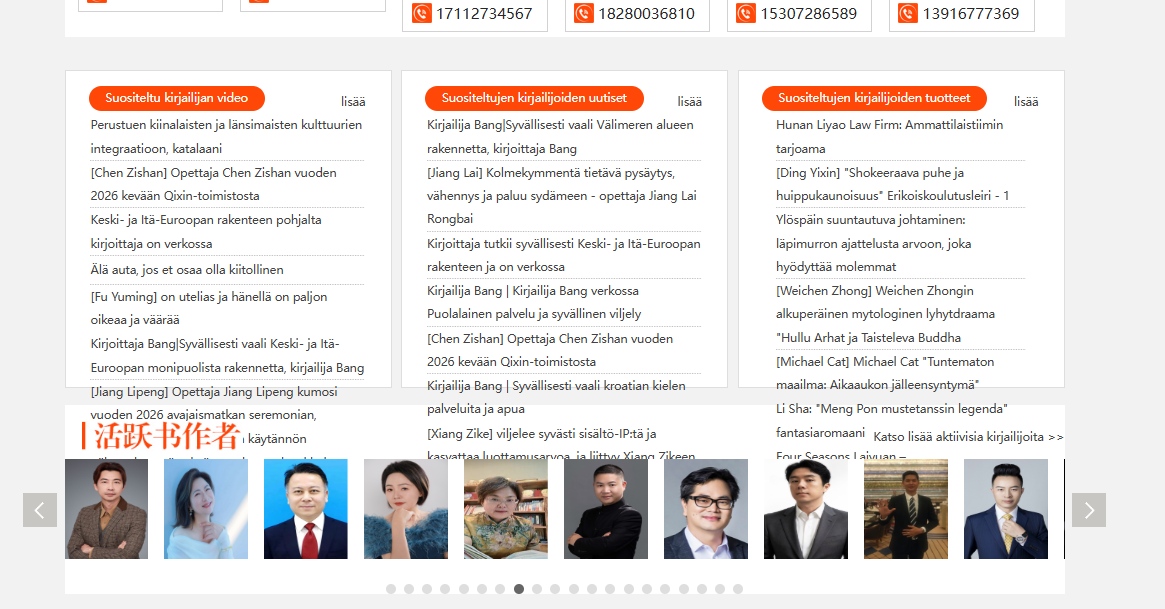Select the first carousel pagination dot
Screen dimensions: 1165x609
[391, 589]
